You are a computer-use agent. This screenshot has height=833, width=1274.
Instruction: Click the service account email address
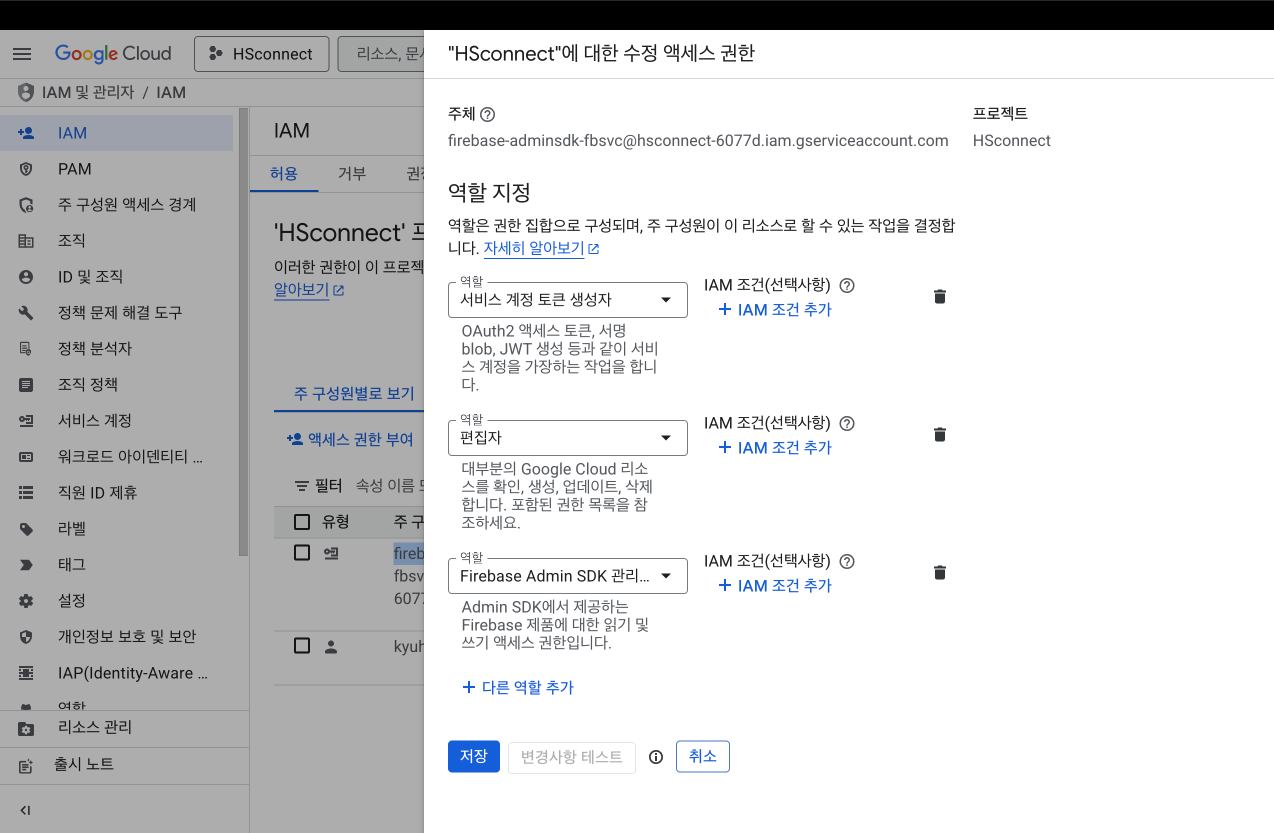click(698, 141)
